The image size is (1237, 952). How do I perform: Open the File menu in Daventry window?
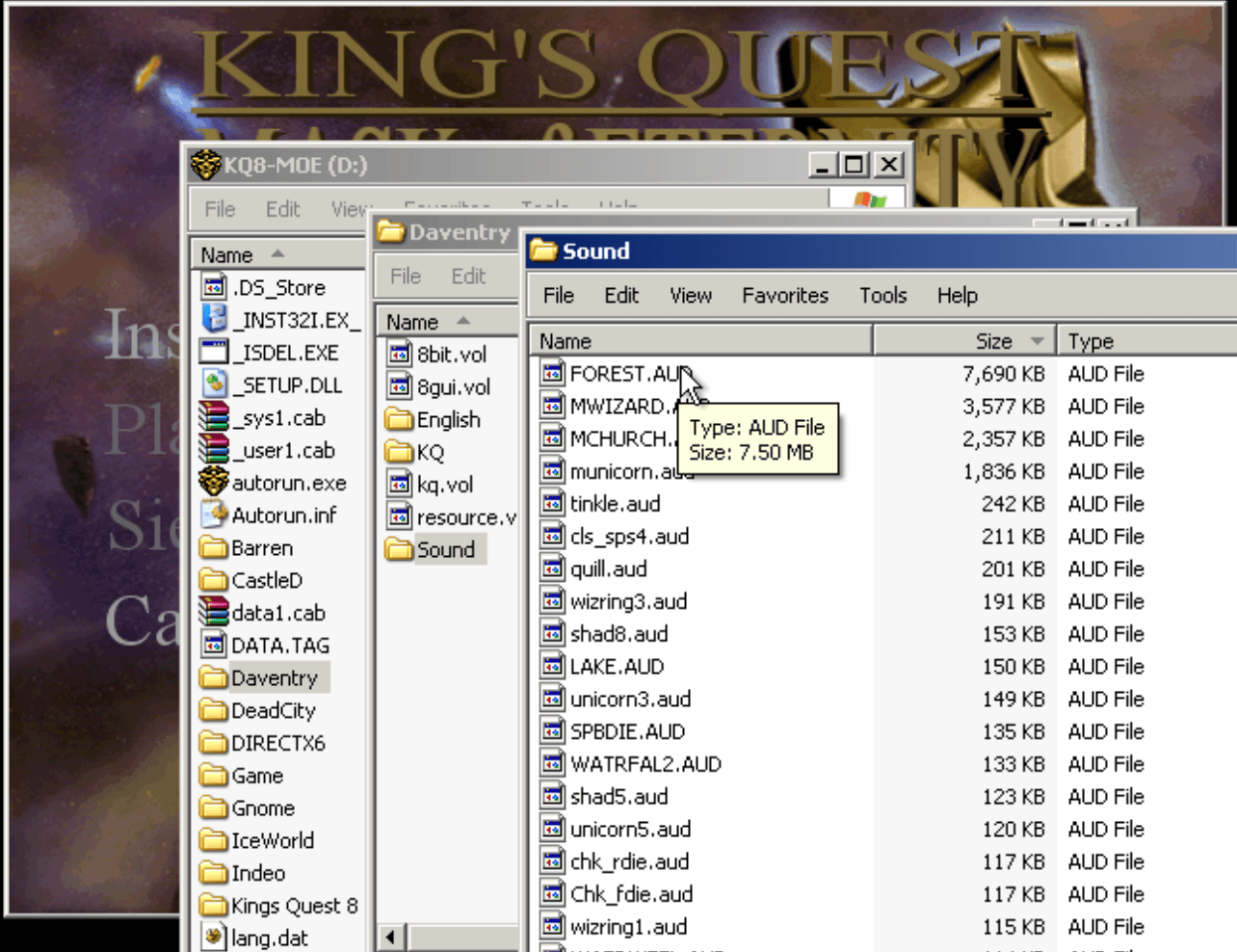point(406,276)
